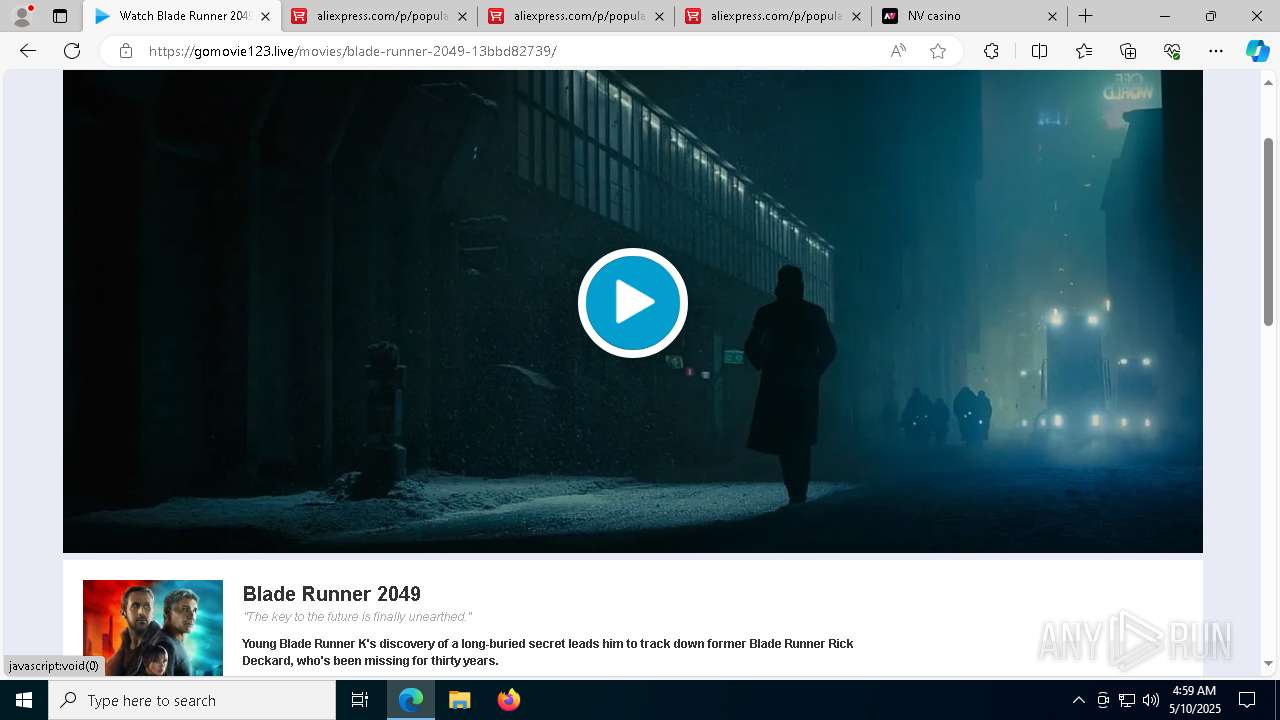This screenshot has height=720, width=1280.
Task: Close the first aliexpress.com tab
Action: [462, 16]
